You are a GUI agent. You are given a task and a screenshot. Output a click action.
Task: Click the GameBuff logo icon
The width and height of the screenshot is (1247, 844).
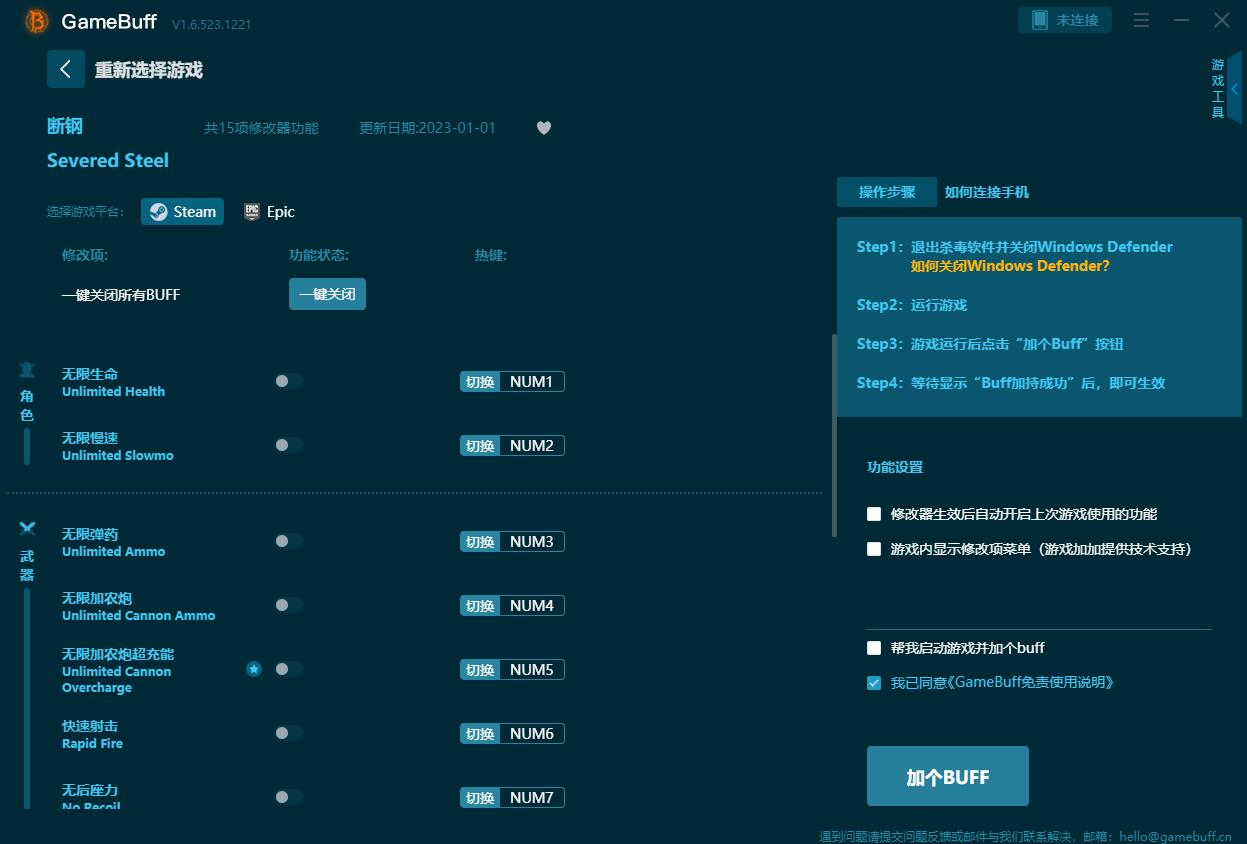(x=37, y=21)
